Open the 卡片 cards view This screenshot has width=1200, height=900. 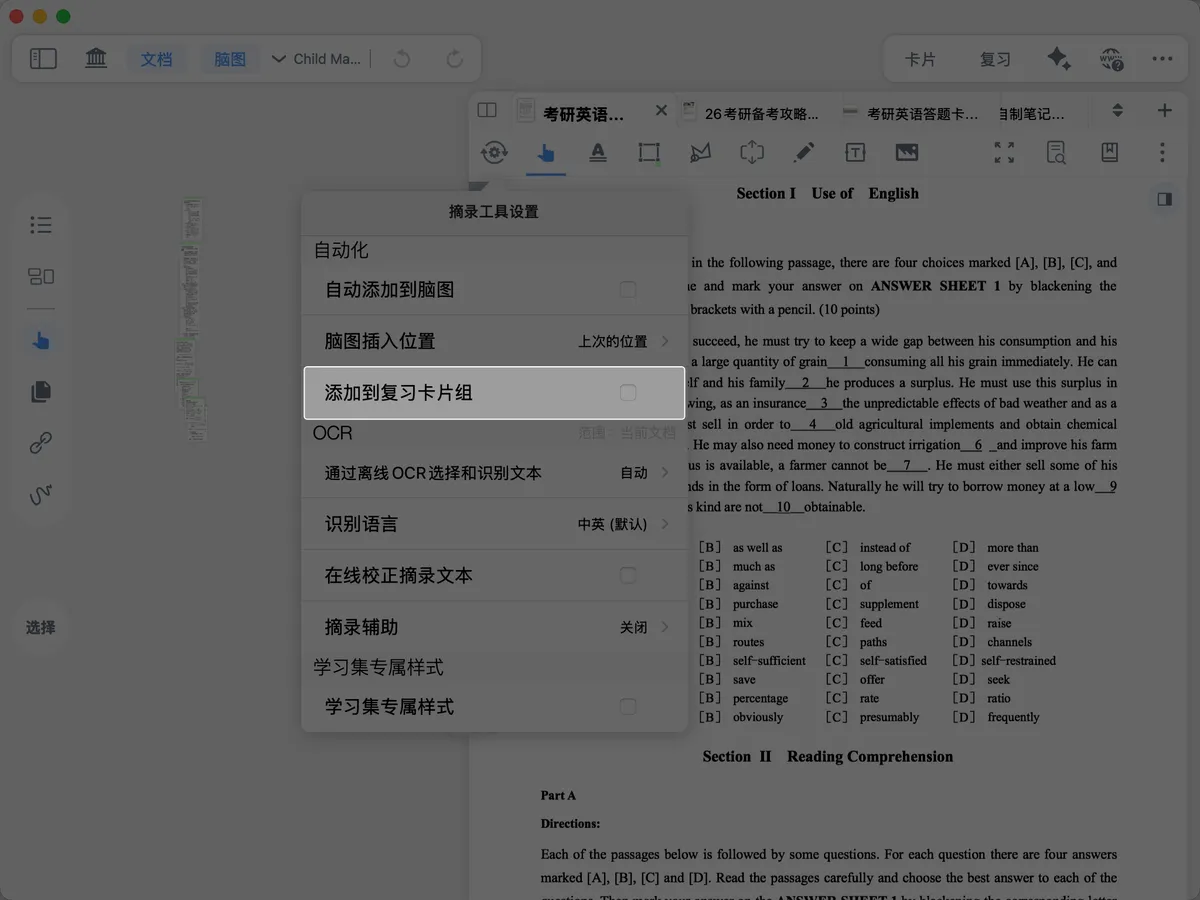tap(920, 59)
